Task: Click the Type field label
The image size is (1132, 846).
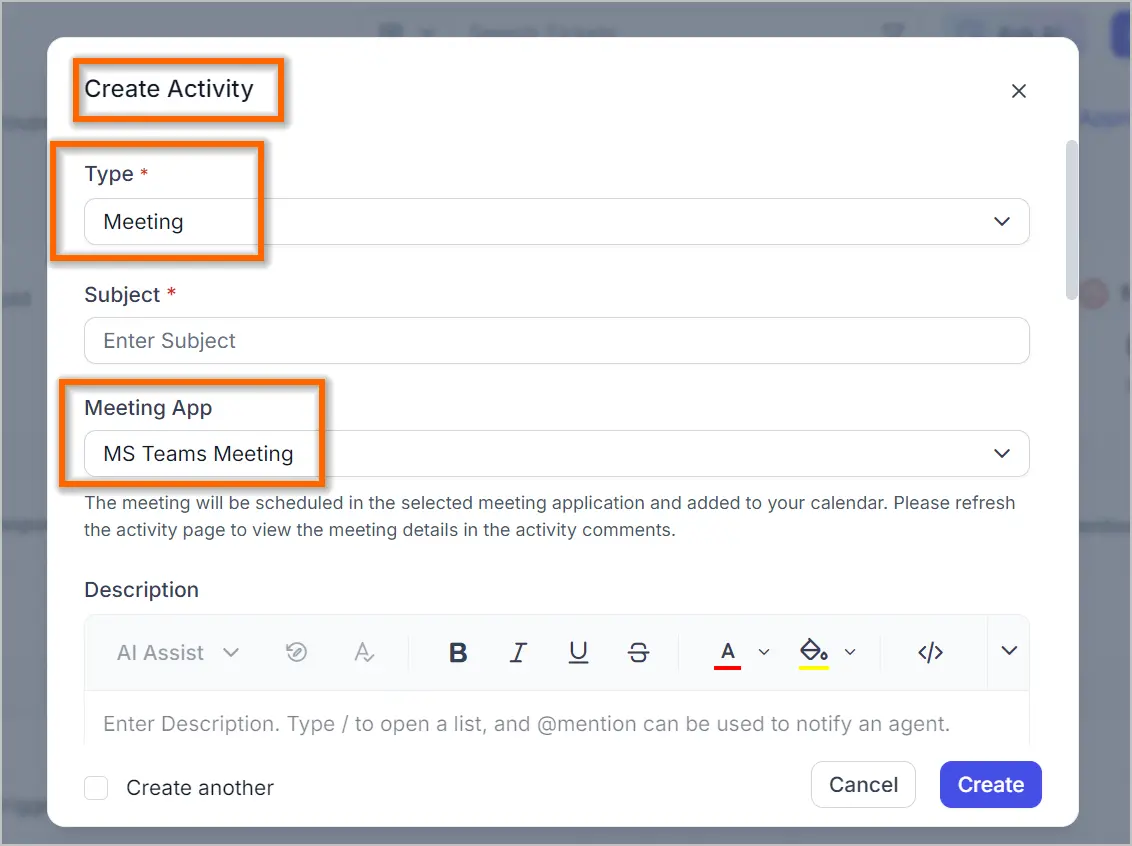Action: (x=109, y=174)
